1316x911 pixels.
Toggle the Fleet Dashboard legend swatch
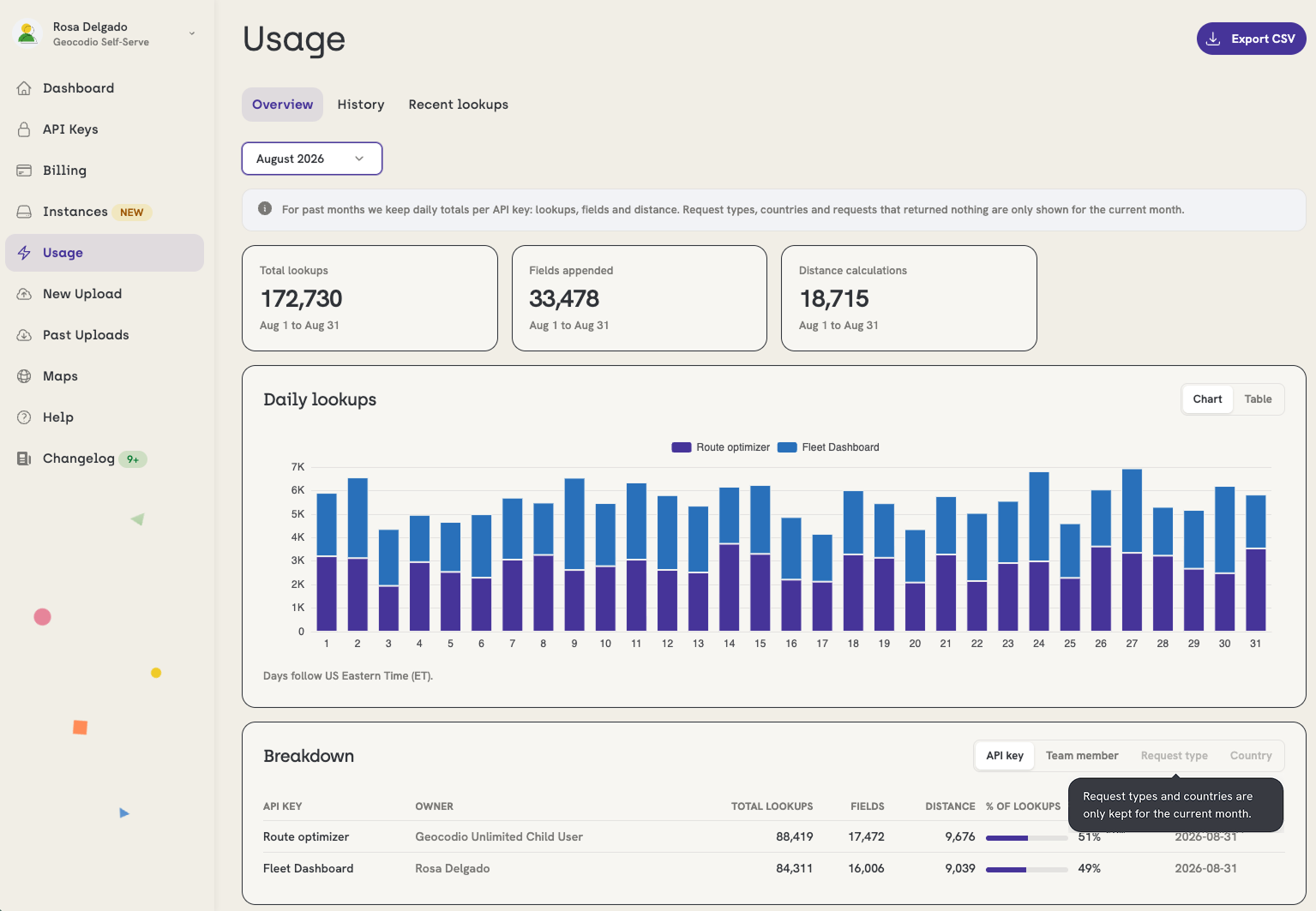787,447
